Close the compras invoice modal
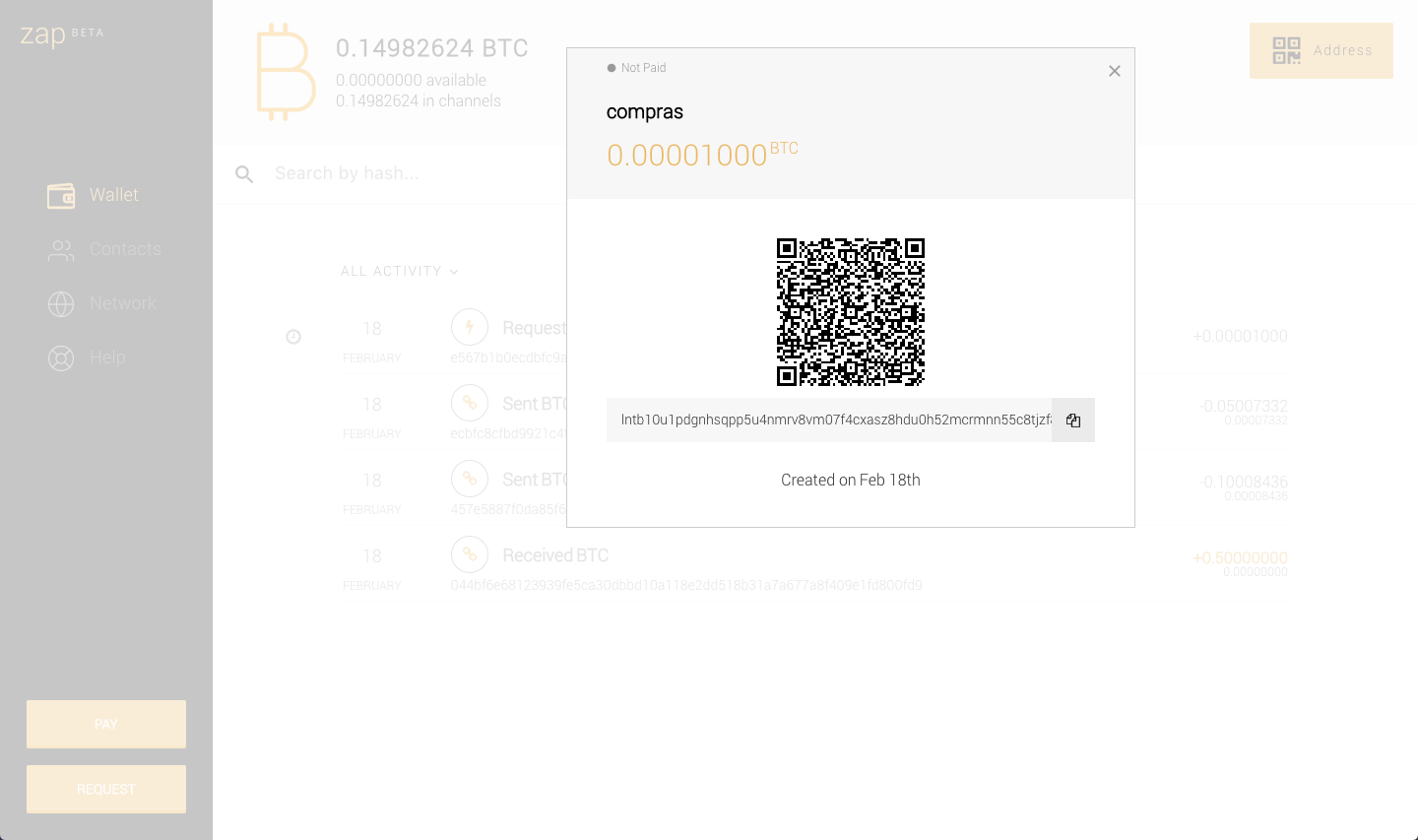The image size is (1418, 840). (1115, 71)
